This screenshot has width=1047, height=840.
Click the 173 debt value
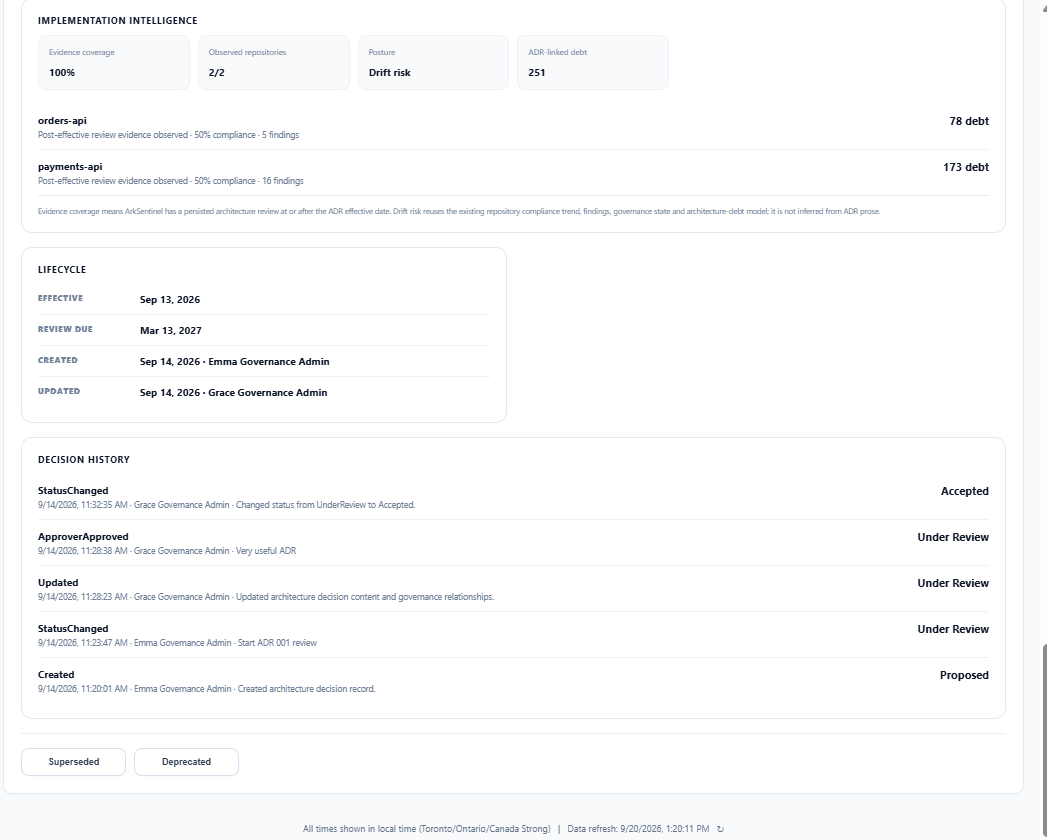tap(966, 167)
